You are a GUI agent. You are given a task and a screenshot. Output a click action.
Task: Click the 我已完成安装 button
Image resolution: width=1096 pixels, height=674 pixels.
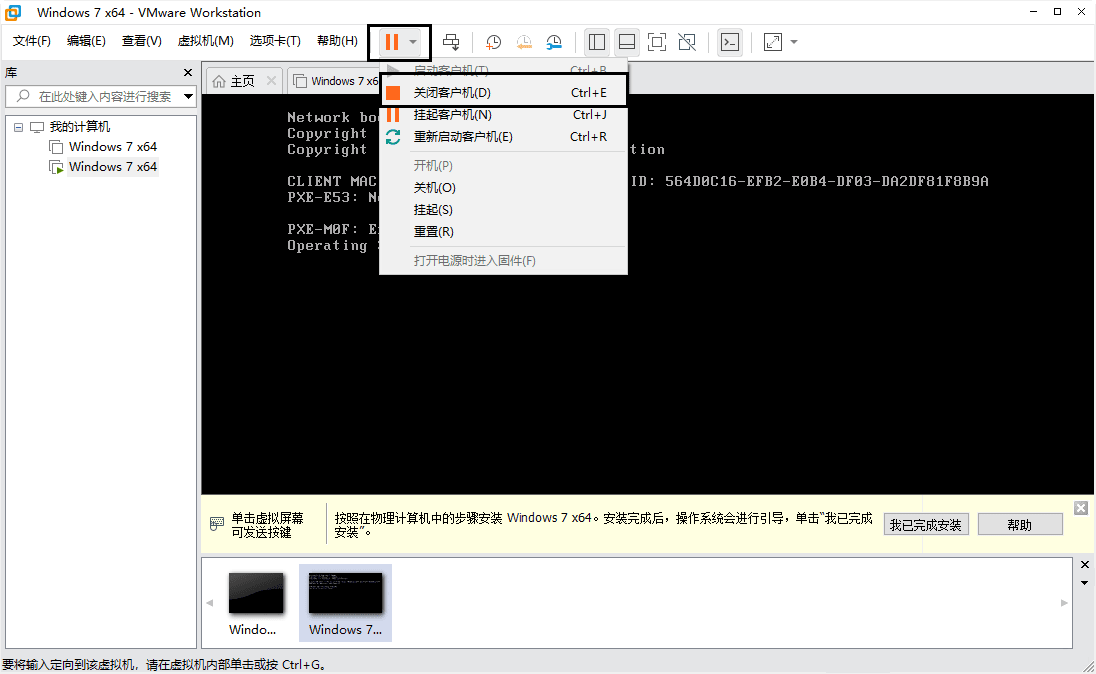pos(925,525)
